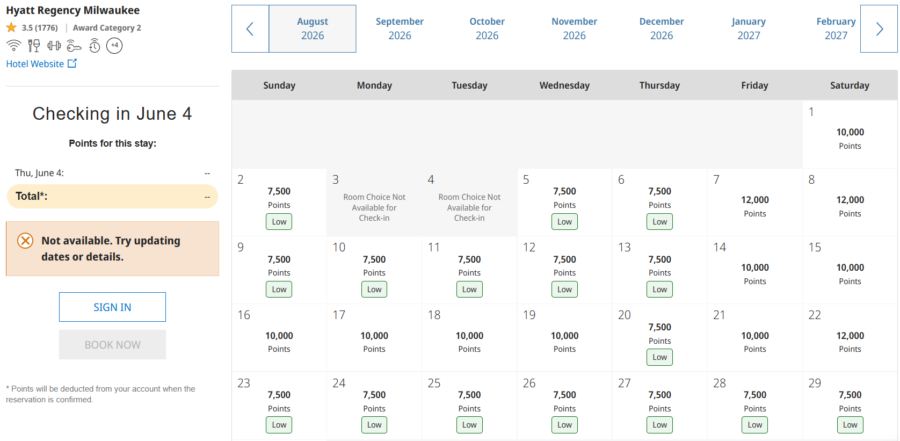The image size is (900, 441).
Task: Choose August 25 check-in date
Action: click(470, 405)
